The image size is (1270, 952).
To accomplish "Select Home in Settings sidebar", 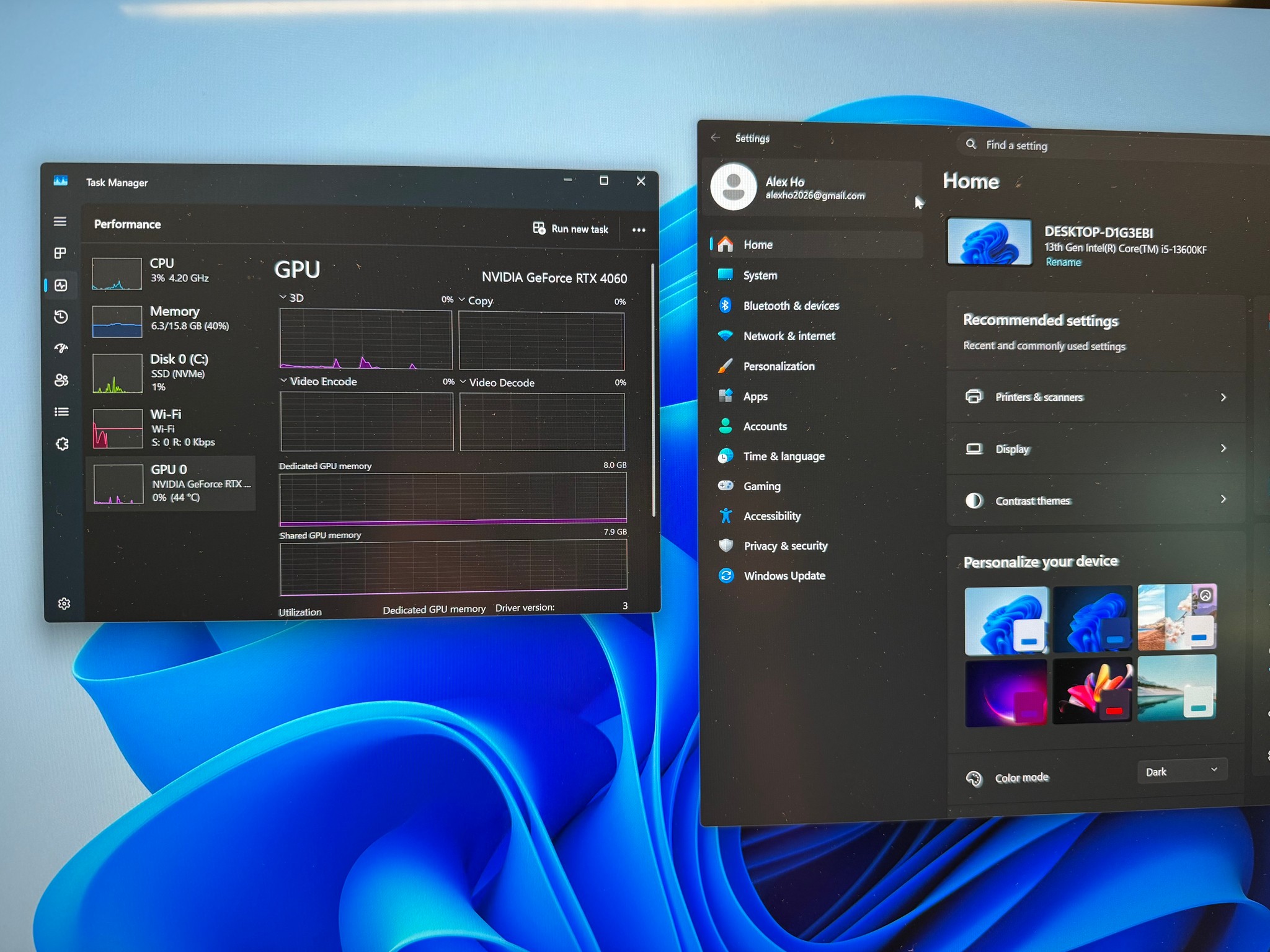I will point(816,245).
